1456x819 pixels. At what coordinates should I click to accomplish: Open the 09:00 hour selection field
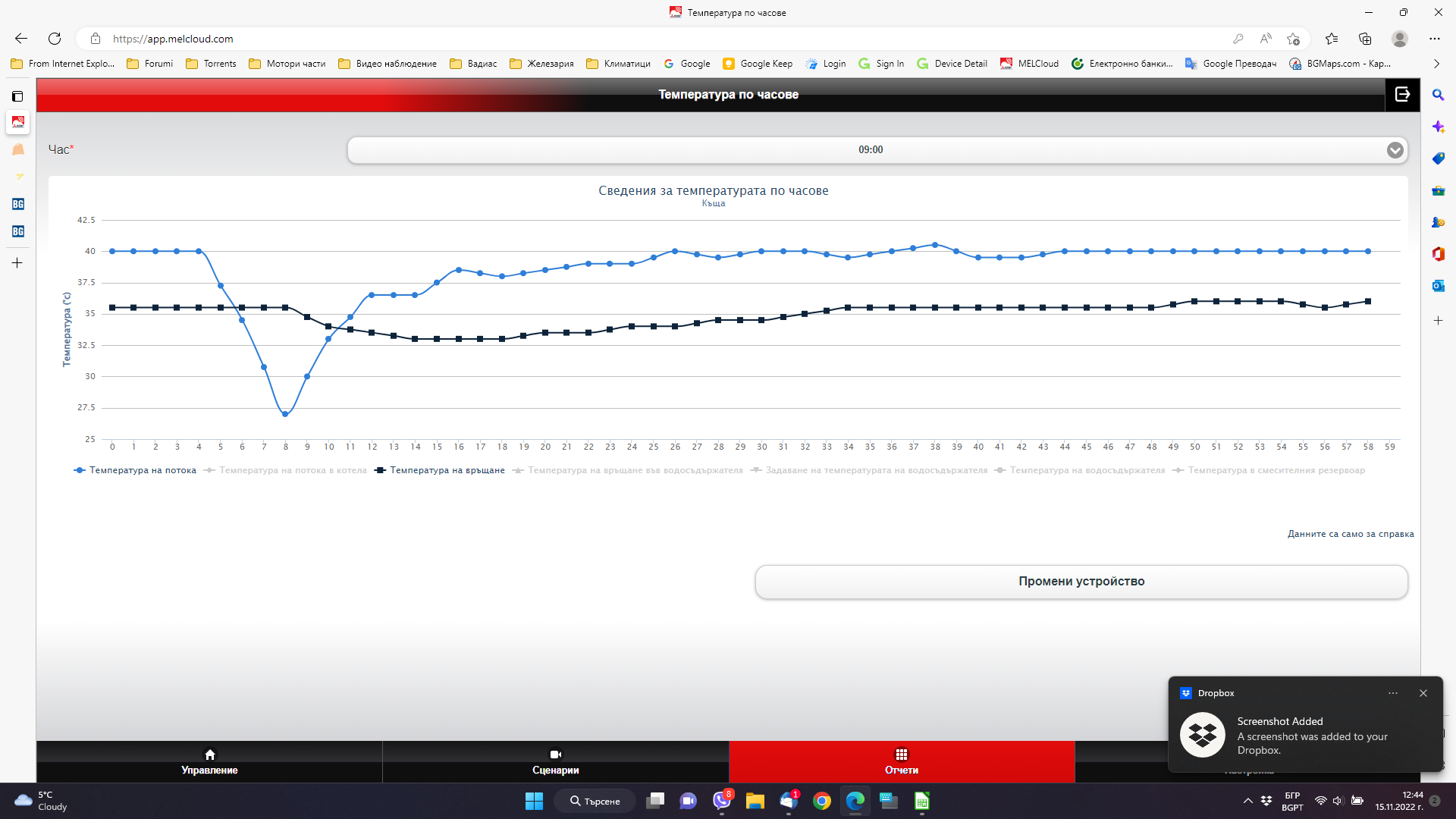(x=870, y=150)
